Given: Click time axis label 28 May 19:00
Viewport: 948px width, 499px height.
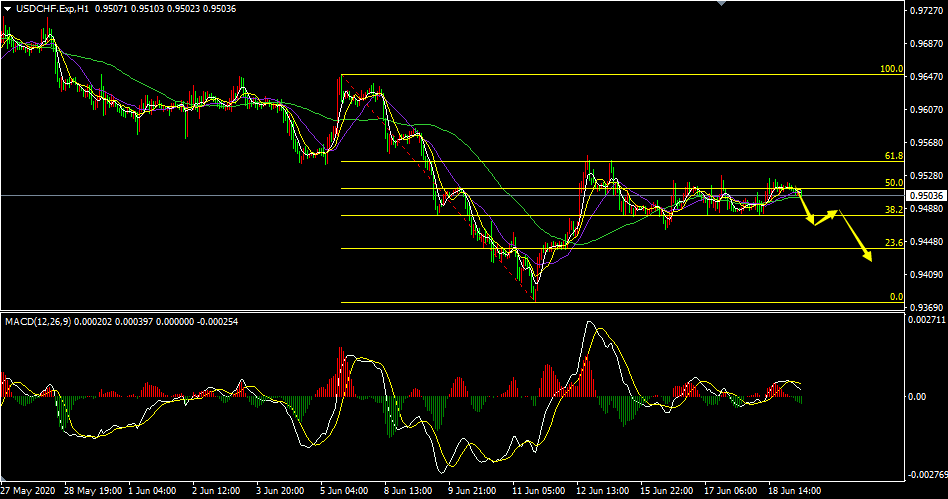Looking at the screenshot, I should [93, 490].
